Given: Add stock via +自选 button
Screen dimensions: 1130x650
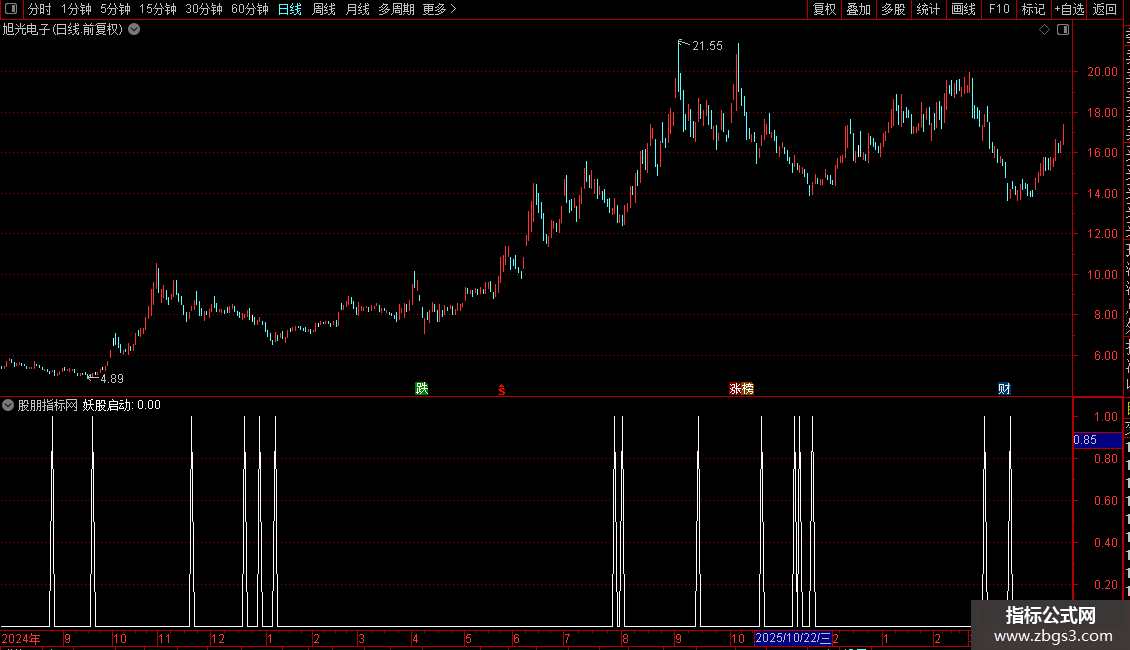Looking at the screenshot, I should coord(1069,9).
